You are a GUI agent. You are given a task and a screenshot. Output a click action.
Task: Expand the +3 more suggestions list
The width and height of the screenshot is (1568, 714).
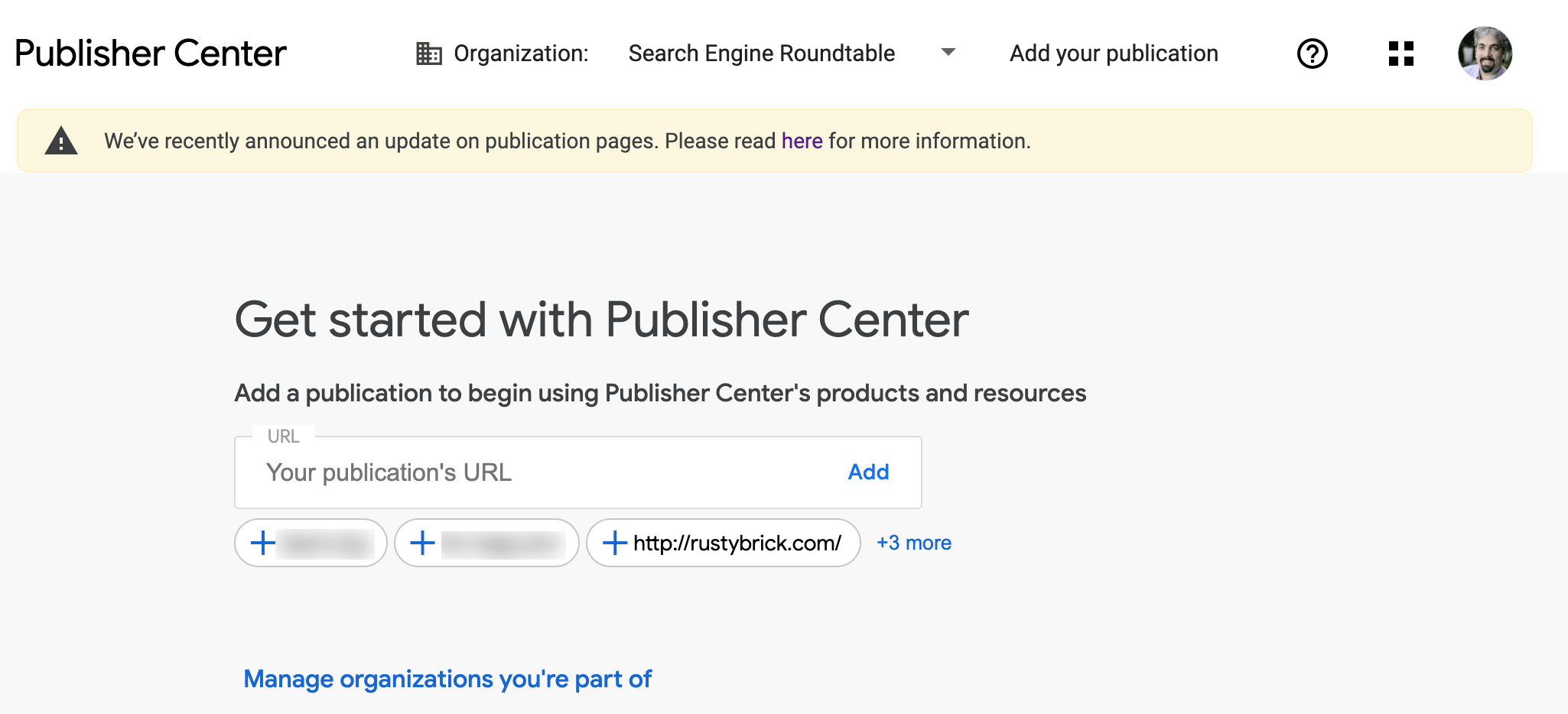913,543
